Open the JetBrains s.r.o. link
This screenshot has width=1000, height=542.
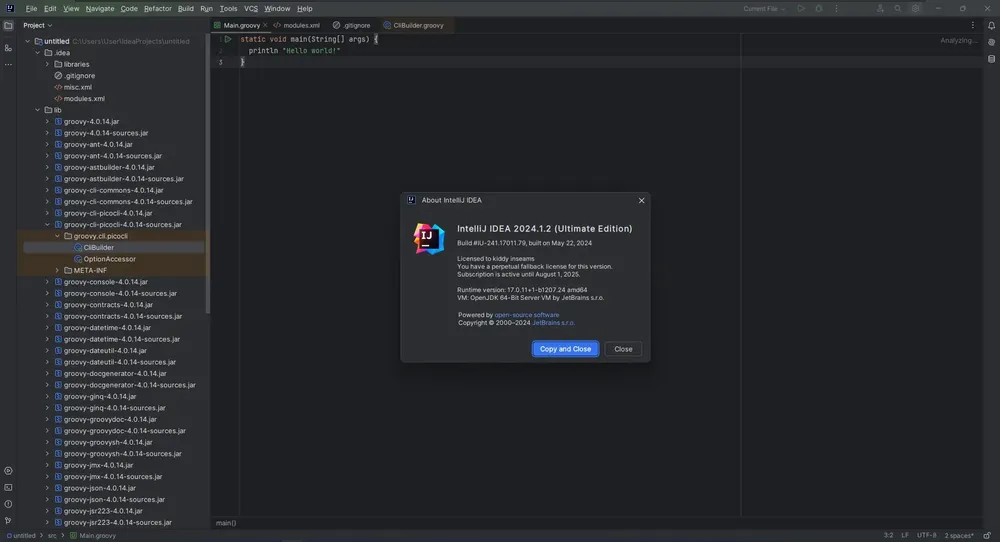554,323
